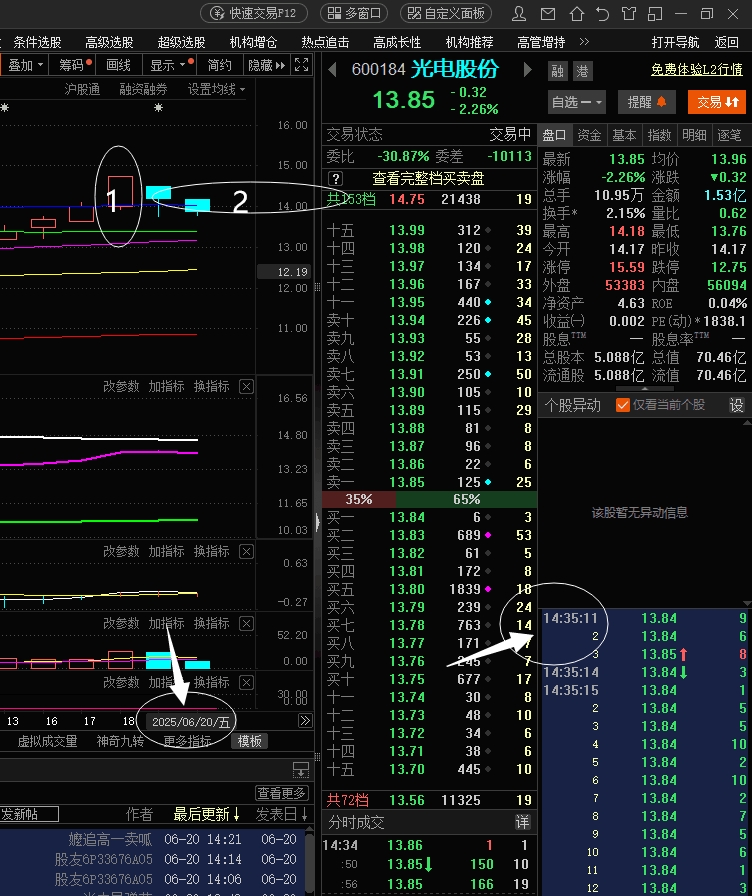
Task: Expand more menu items chevron
Action: [x=584, y=42]
